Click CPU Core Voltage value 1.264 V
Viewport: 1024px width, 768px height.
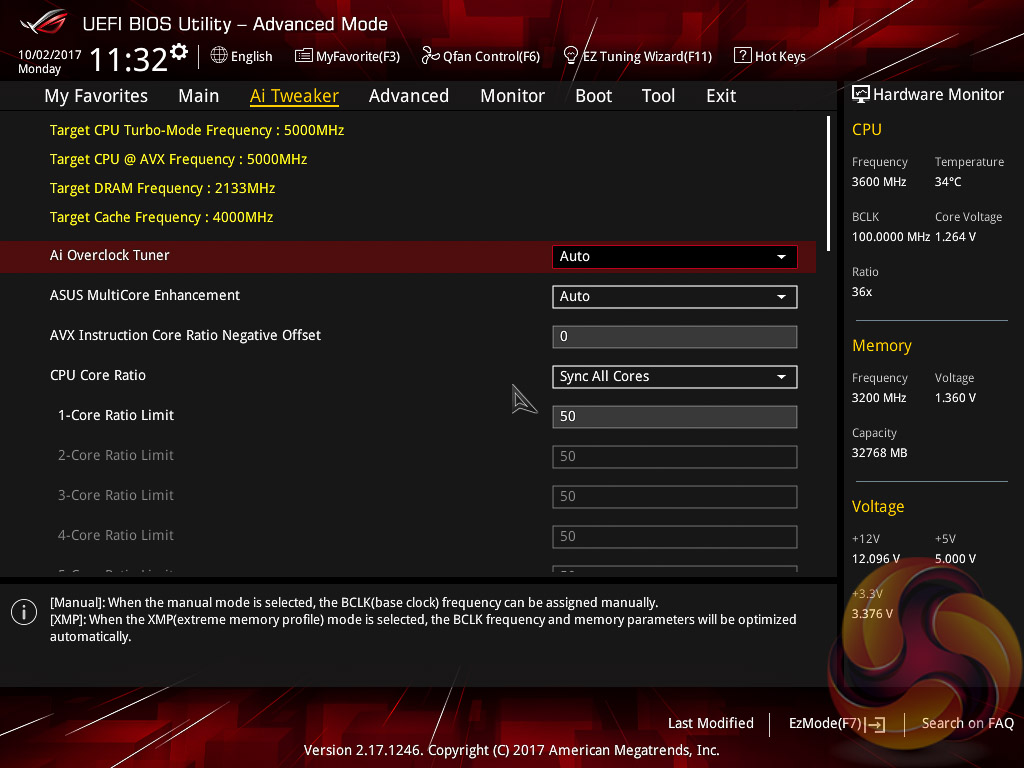pyautogui.click(x=955, y=236)
